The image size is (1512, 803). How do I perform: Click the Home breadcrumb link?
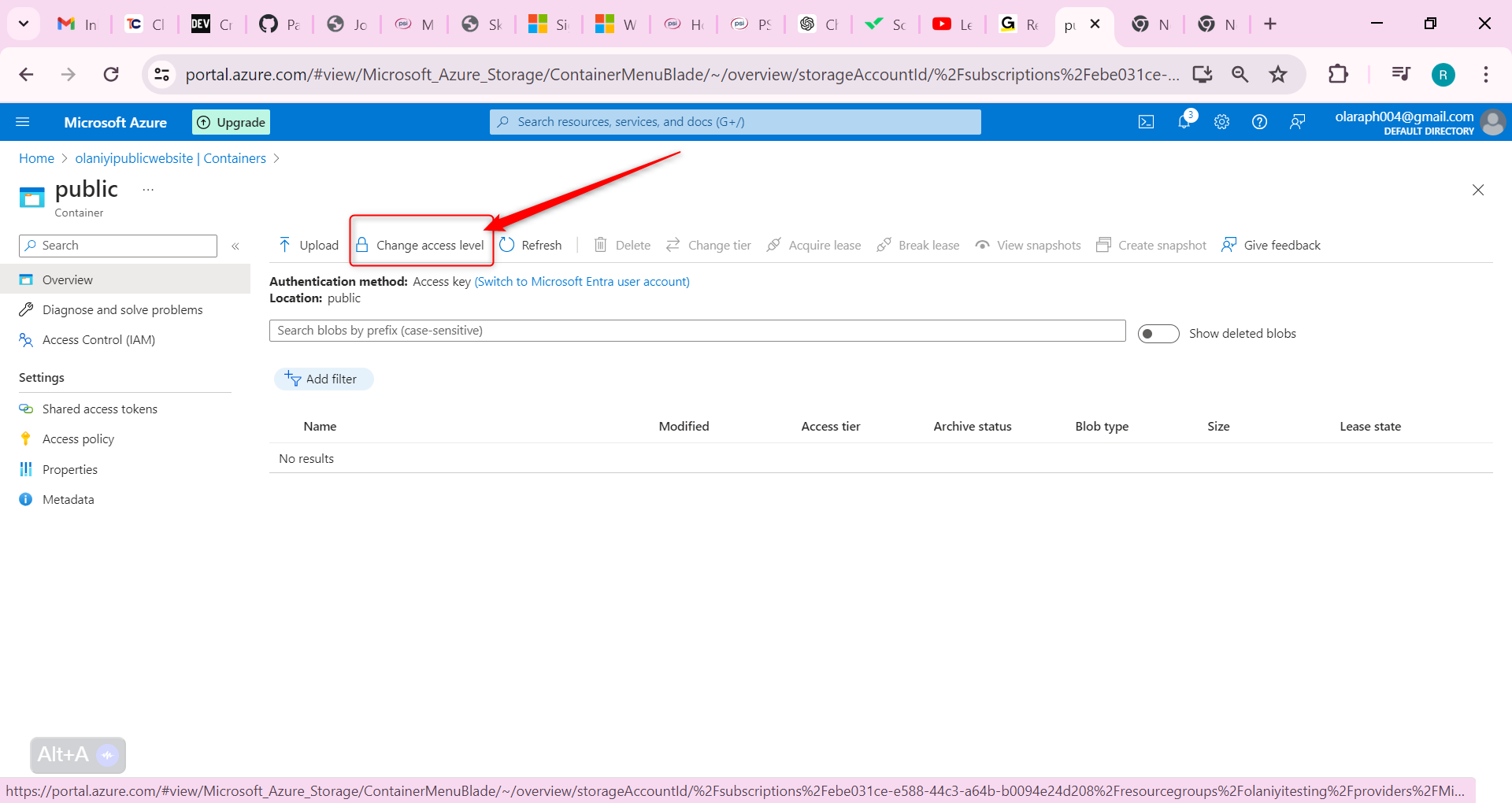tap(36, 158)
